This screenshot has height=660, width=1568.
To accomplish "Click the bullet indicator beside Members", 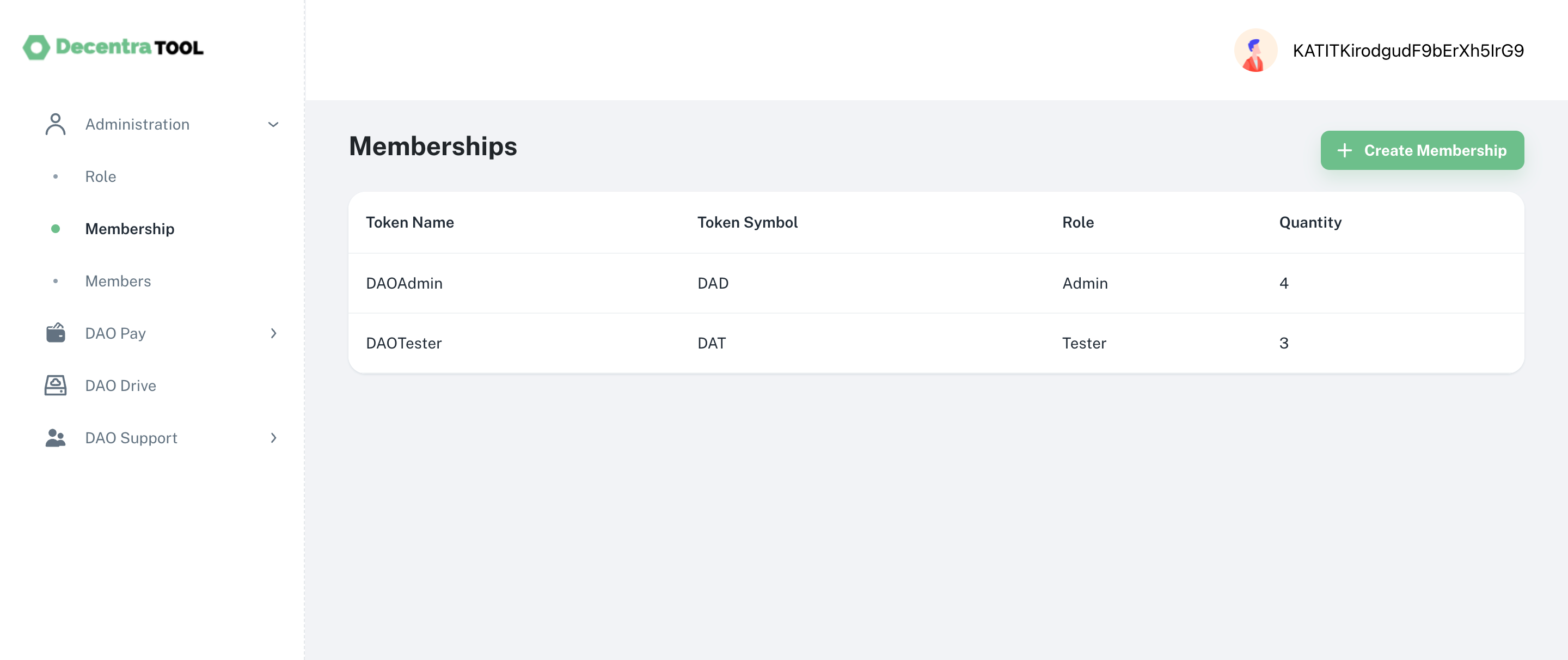I will coord(56,280).
